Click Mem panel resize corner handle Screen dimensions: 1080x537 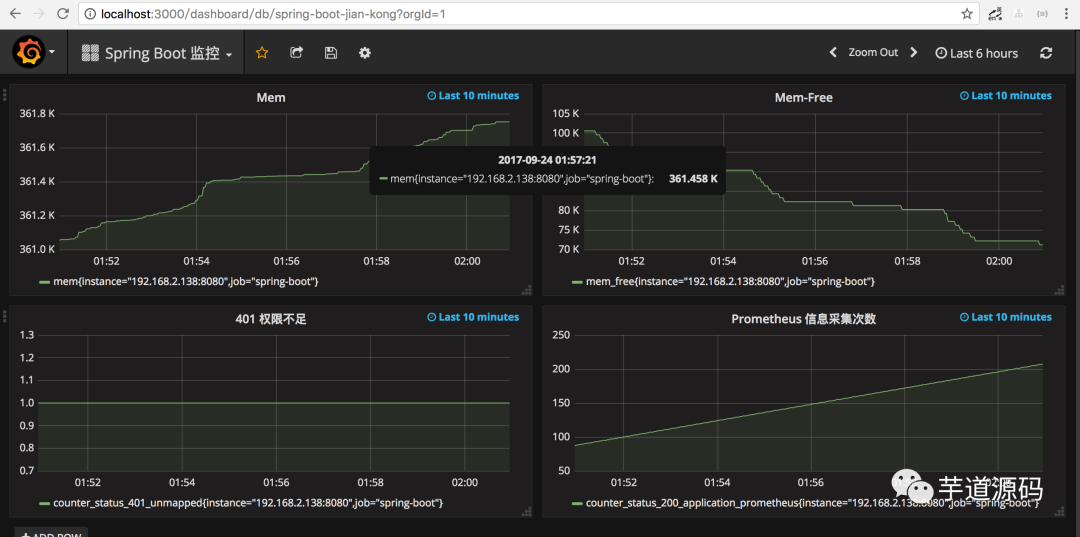(x=526, y=290)
